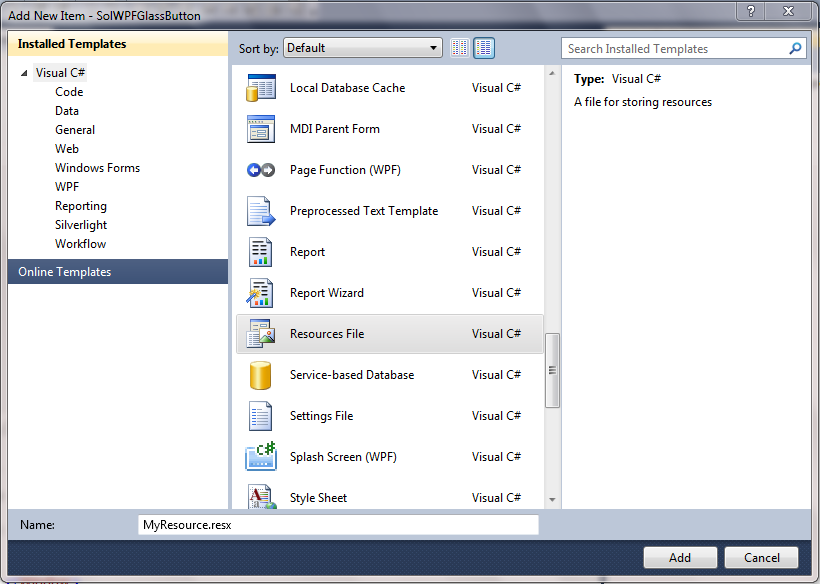The image size is (820, 584).
Task: Select the MDI Parent Form label
Action: [x=335, y=129]
